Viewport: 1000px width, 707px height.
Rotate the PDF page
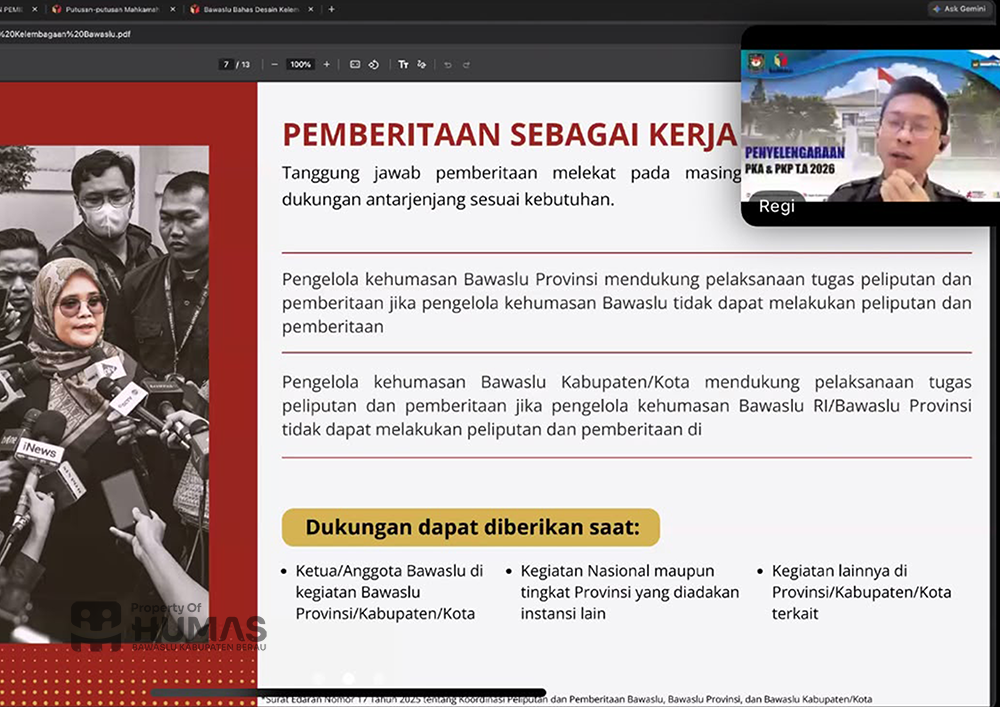[x=374, y=64]
